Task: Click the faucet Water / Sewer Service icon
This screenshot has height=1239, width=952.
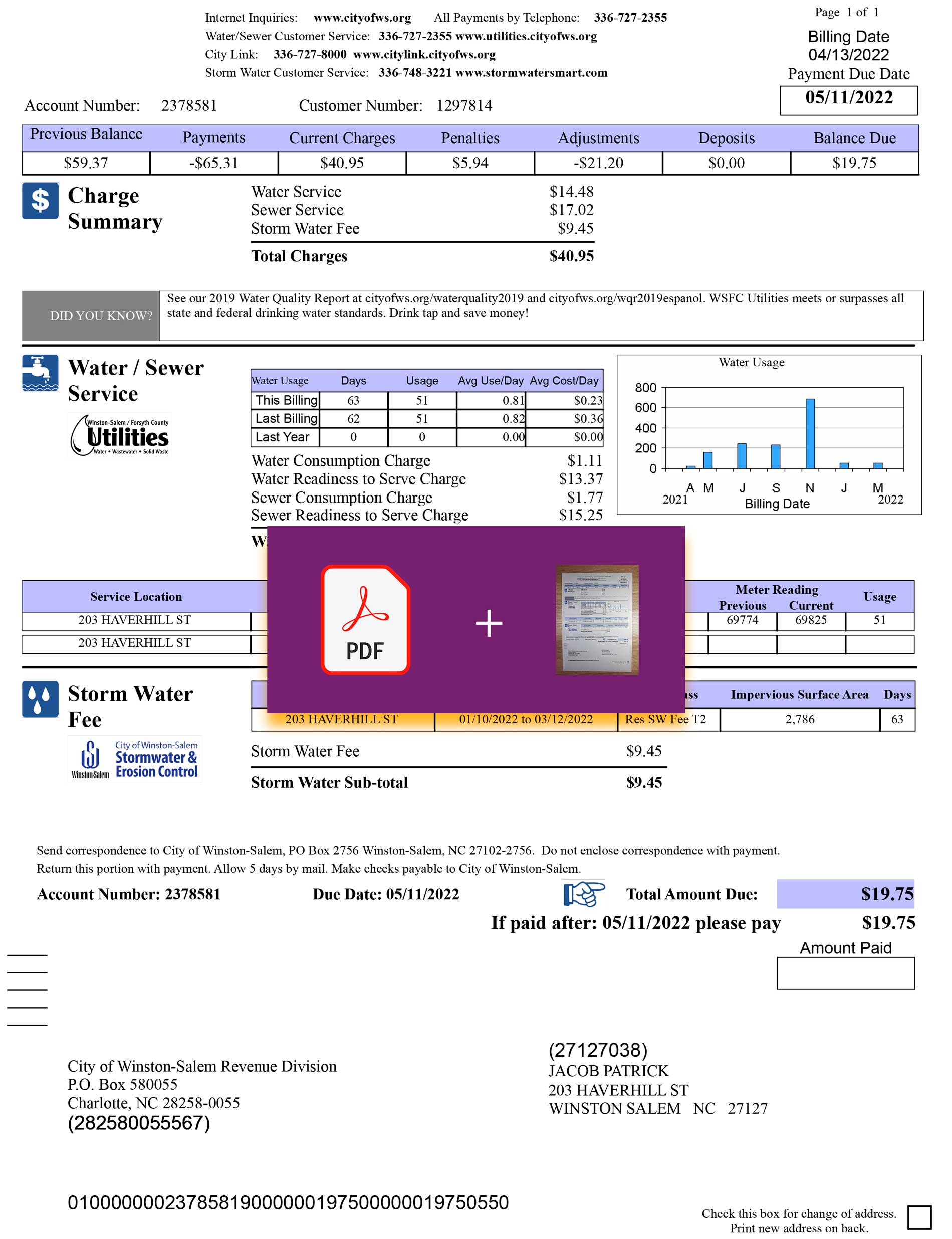Action: point(40,373)
